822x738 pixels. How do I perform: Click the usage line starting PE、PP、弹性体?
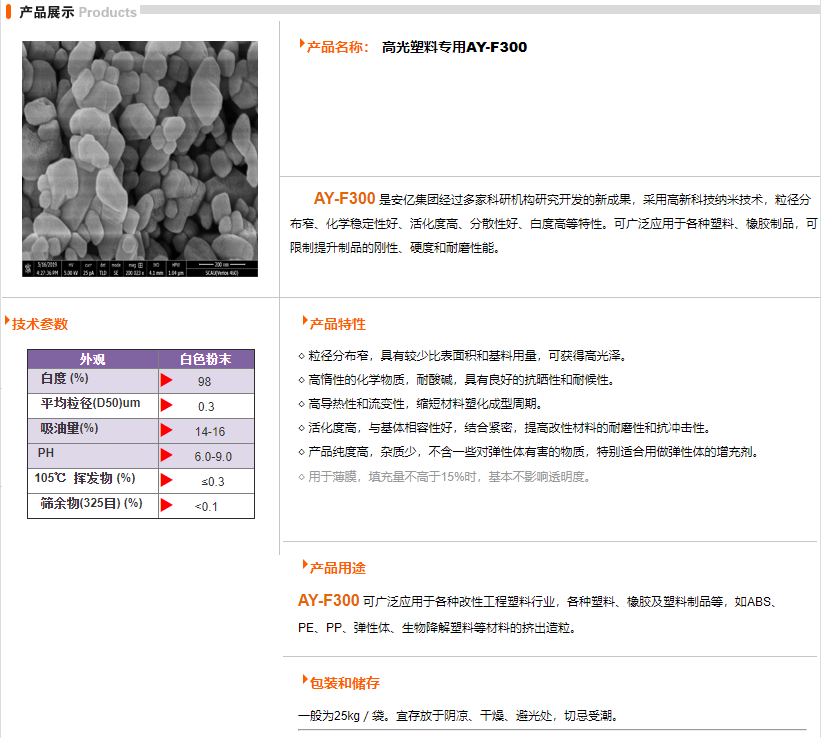click(437, 628)
